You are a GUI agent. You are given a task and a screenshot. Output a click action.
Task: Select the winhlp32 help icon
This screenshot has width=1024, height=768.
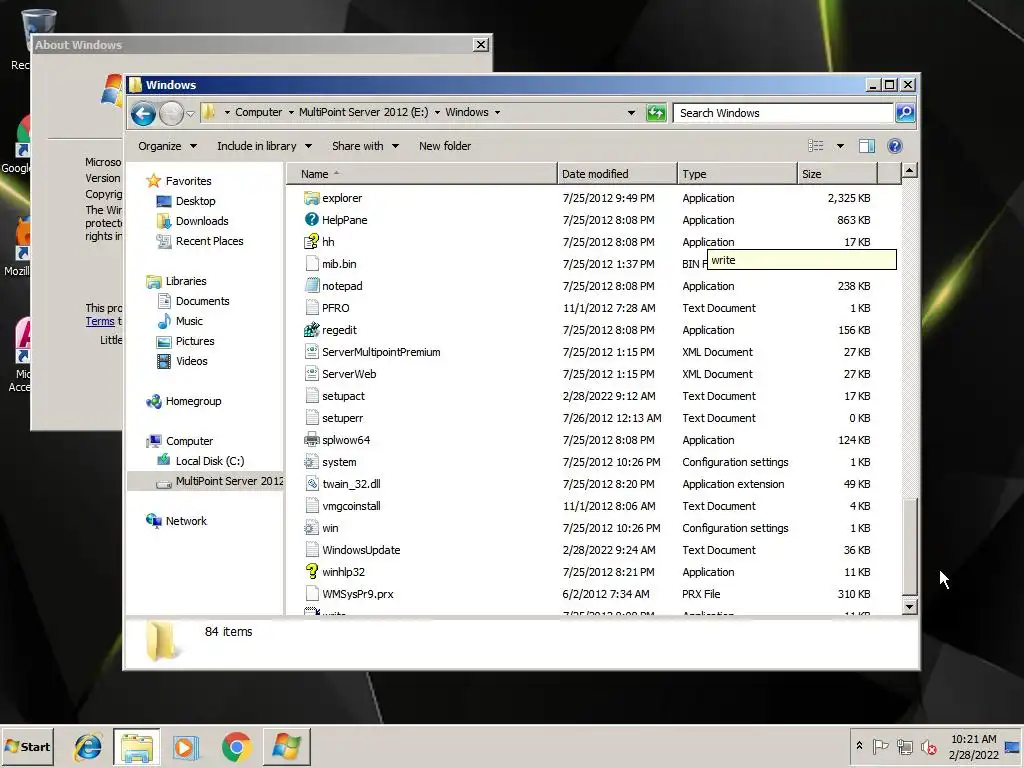(x=312, y=572)
